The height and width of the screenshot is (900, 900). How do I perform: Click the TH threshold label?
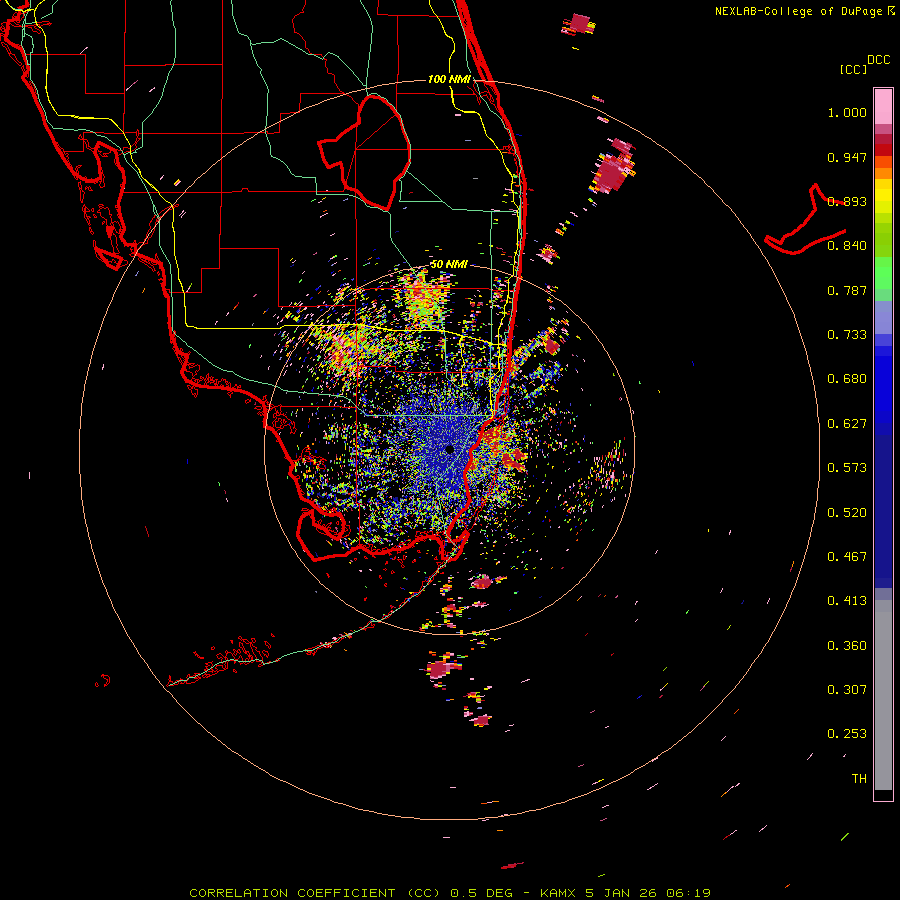pyautogui.click(x=859, y=779)
